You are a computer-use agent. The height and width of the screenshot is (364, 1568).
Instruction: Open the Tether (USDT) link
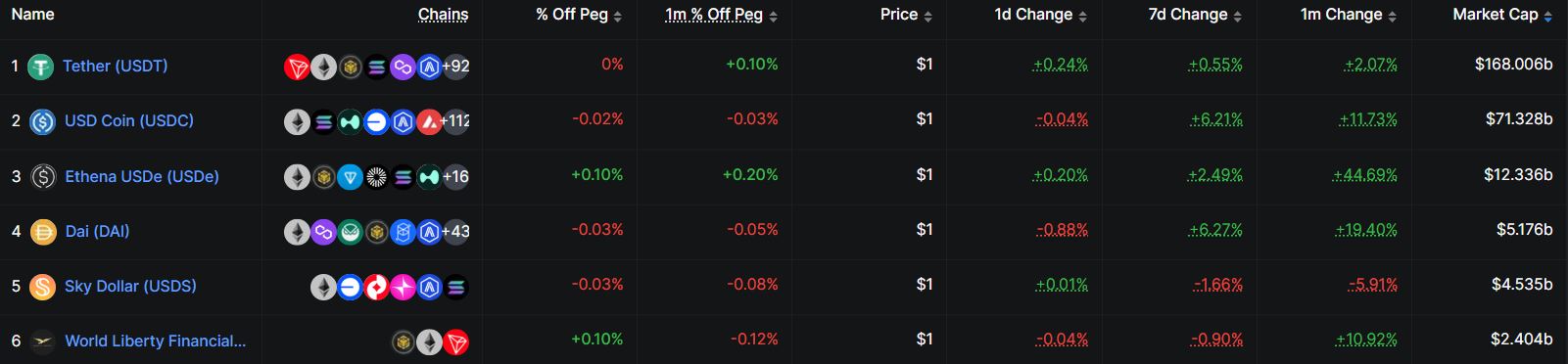coord(115,67)
